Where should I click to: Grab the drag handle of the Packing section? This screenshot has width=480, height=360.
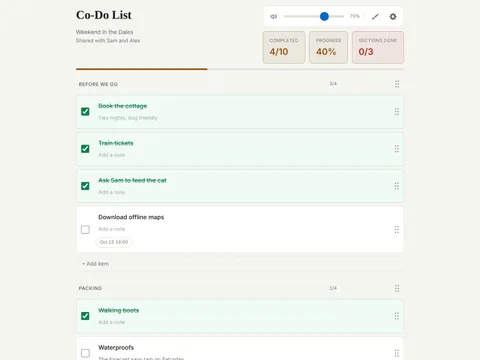[397, 288]
